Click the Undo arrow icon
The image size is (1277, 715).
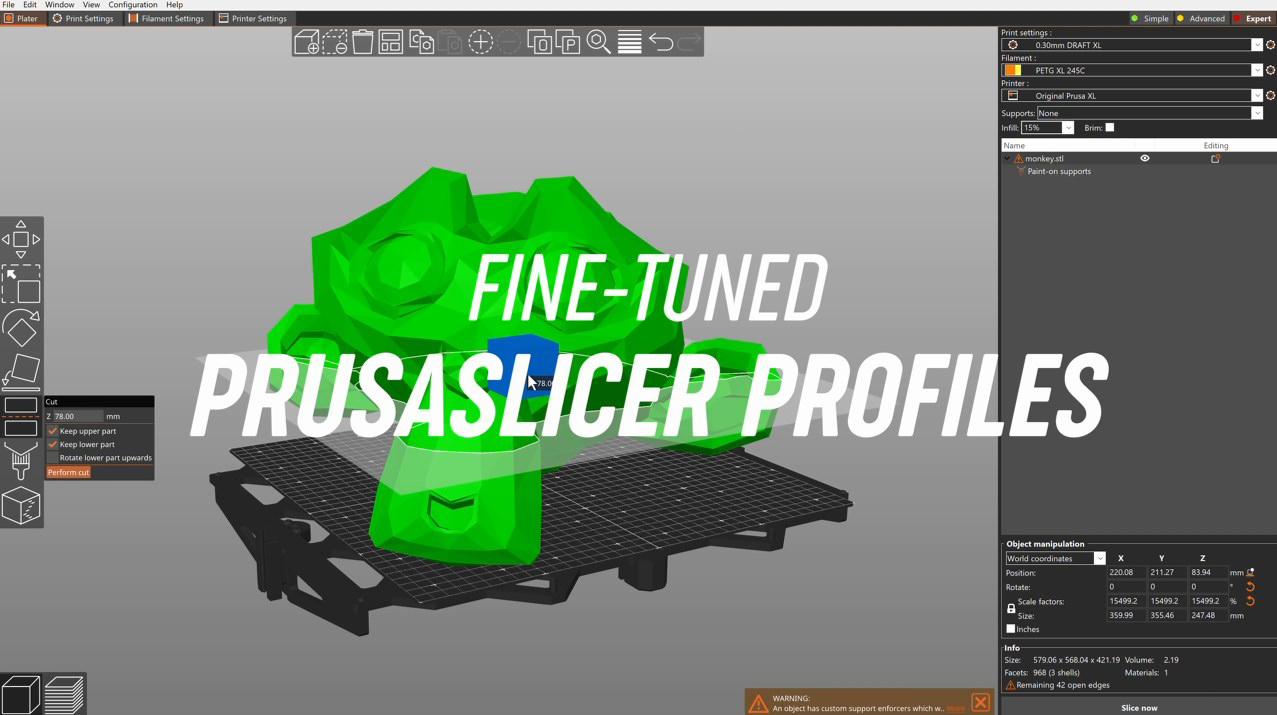coord(661,42)
